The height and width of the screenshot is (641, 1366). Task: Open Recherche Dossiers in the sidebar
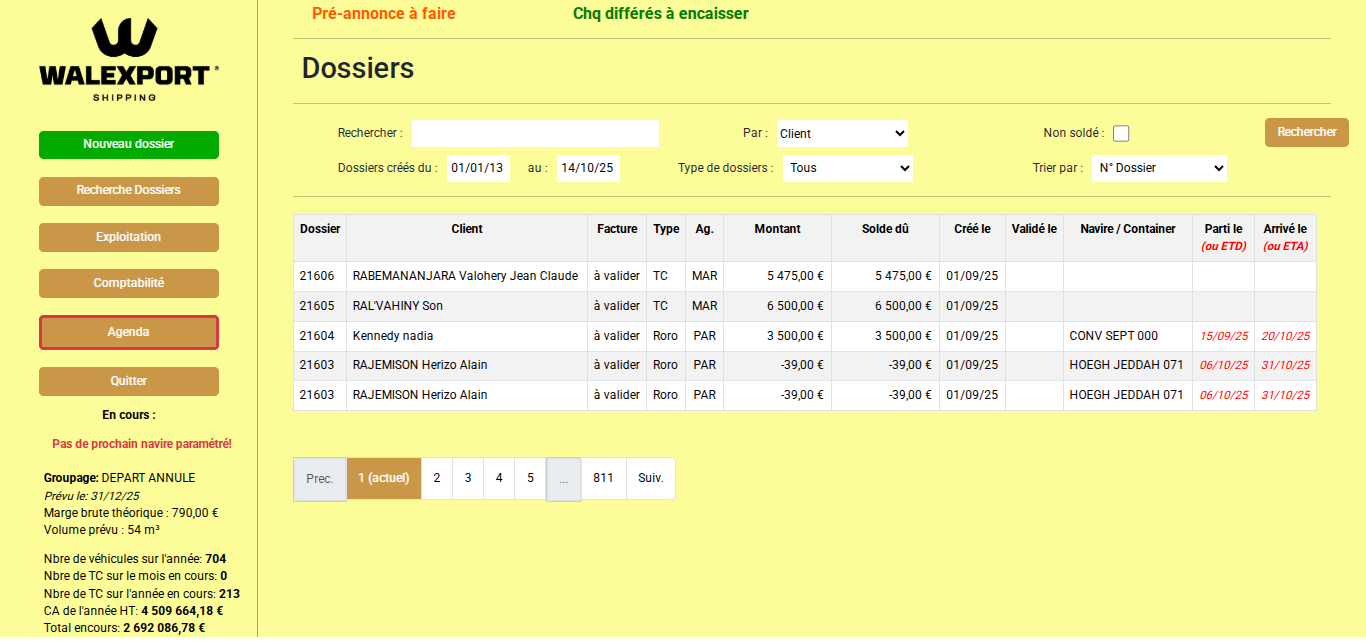coord(128,190)
